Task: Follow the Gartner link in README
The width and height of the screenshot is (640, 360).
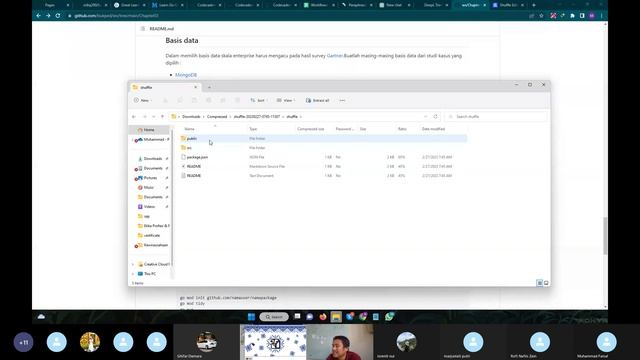Action: [335, 56]
